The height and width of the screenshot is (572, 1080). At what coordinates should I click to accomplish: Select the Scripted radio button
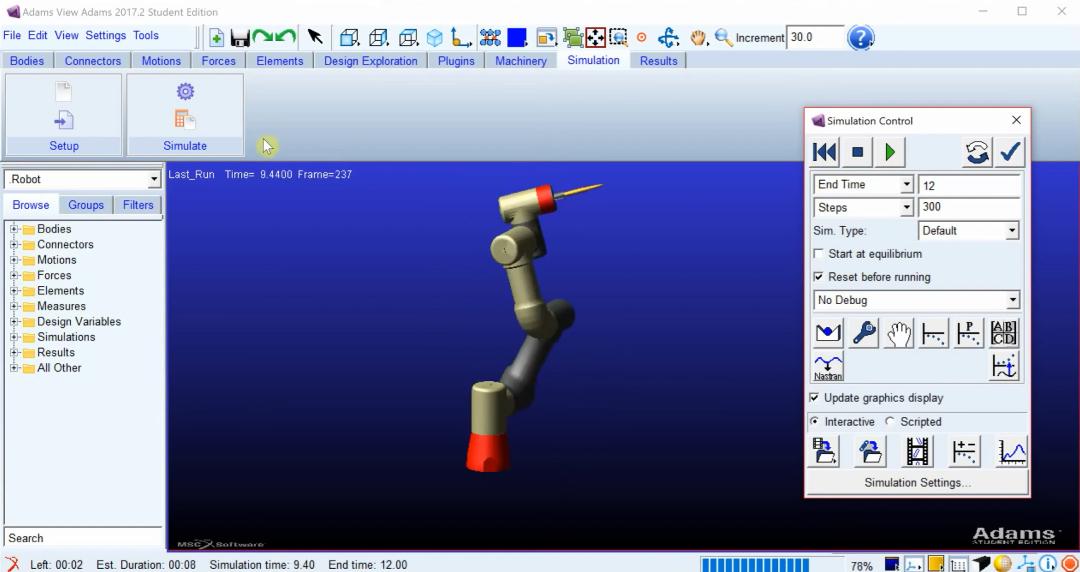(x=890, y=421)
